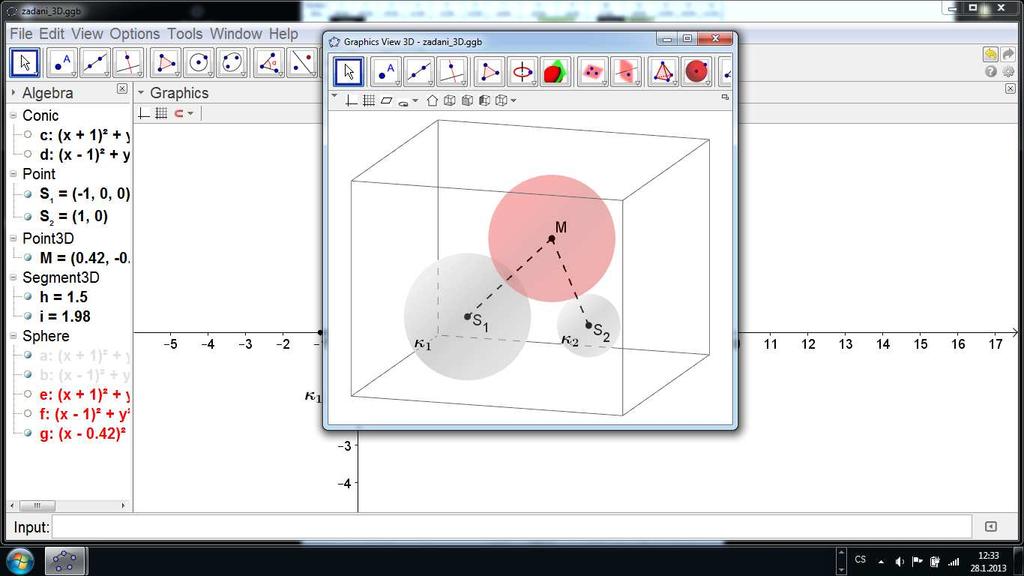Select Intersect Two Surfaces tool in 3D window

(556, 72)
